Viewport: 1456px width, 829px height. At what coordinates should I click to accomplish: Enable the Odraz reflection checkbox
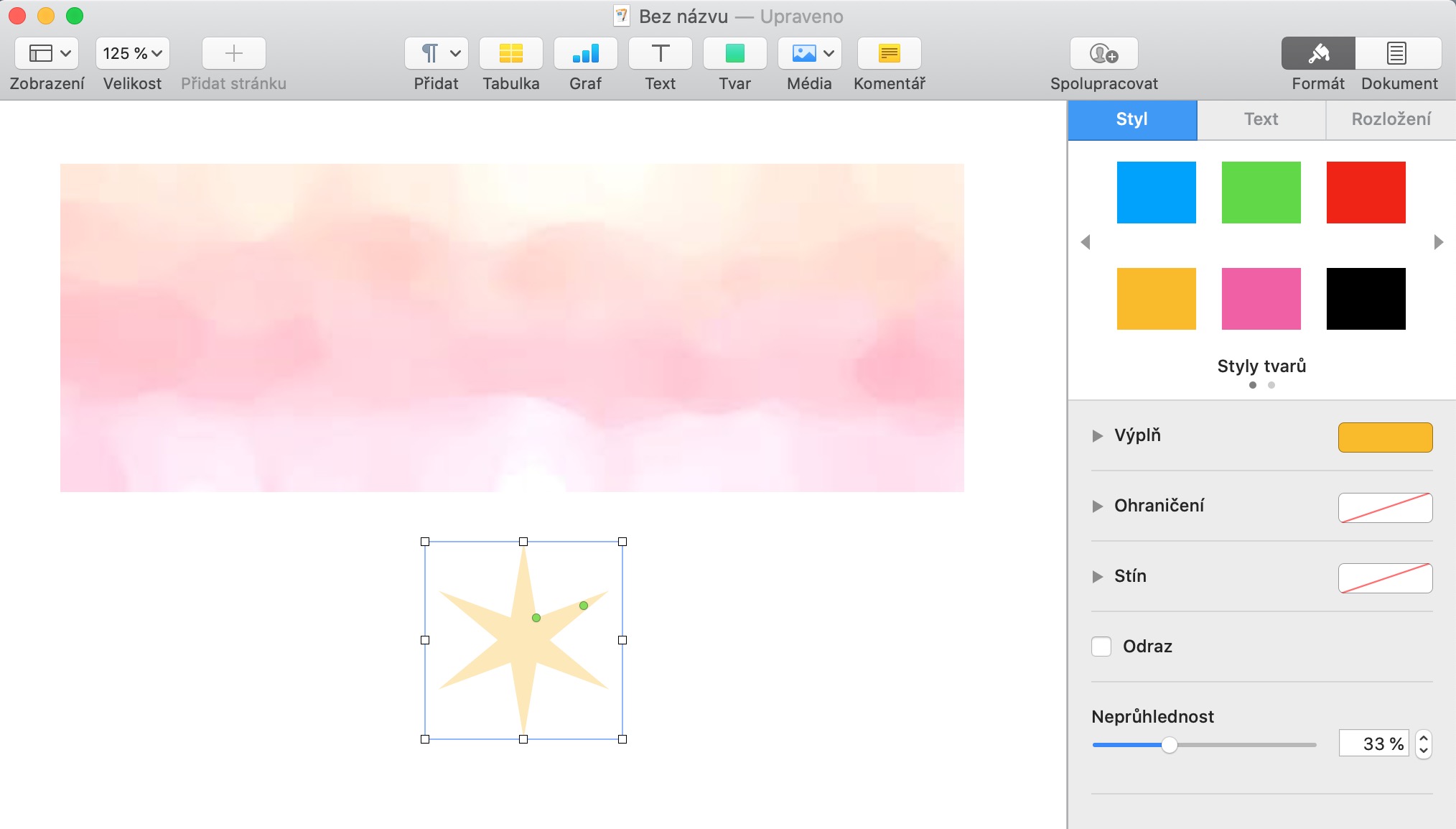1101,647
